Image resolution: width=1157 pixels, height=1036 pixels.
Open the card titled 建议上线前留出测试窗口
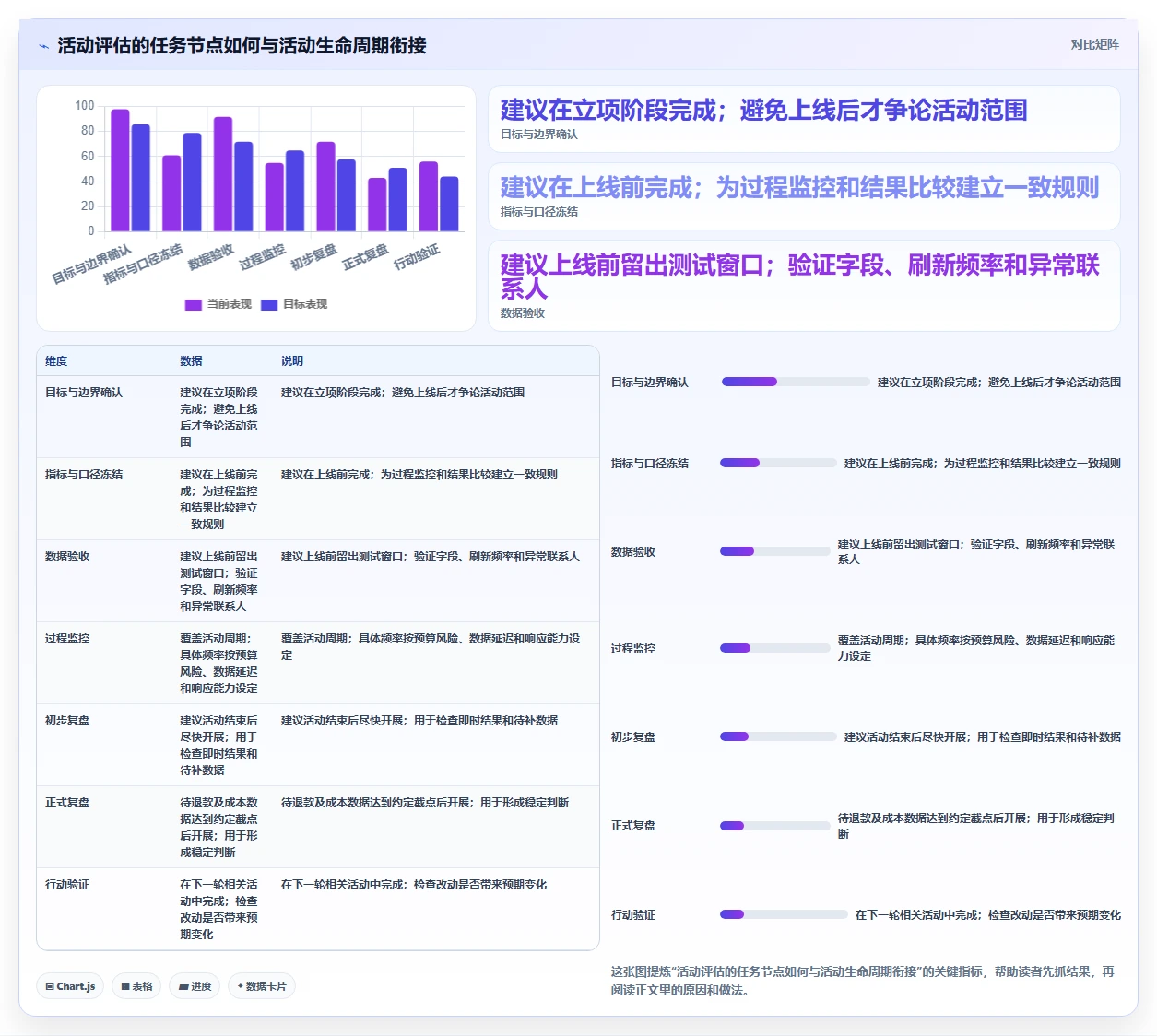click(x=804, y=286)
